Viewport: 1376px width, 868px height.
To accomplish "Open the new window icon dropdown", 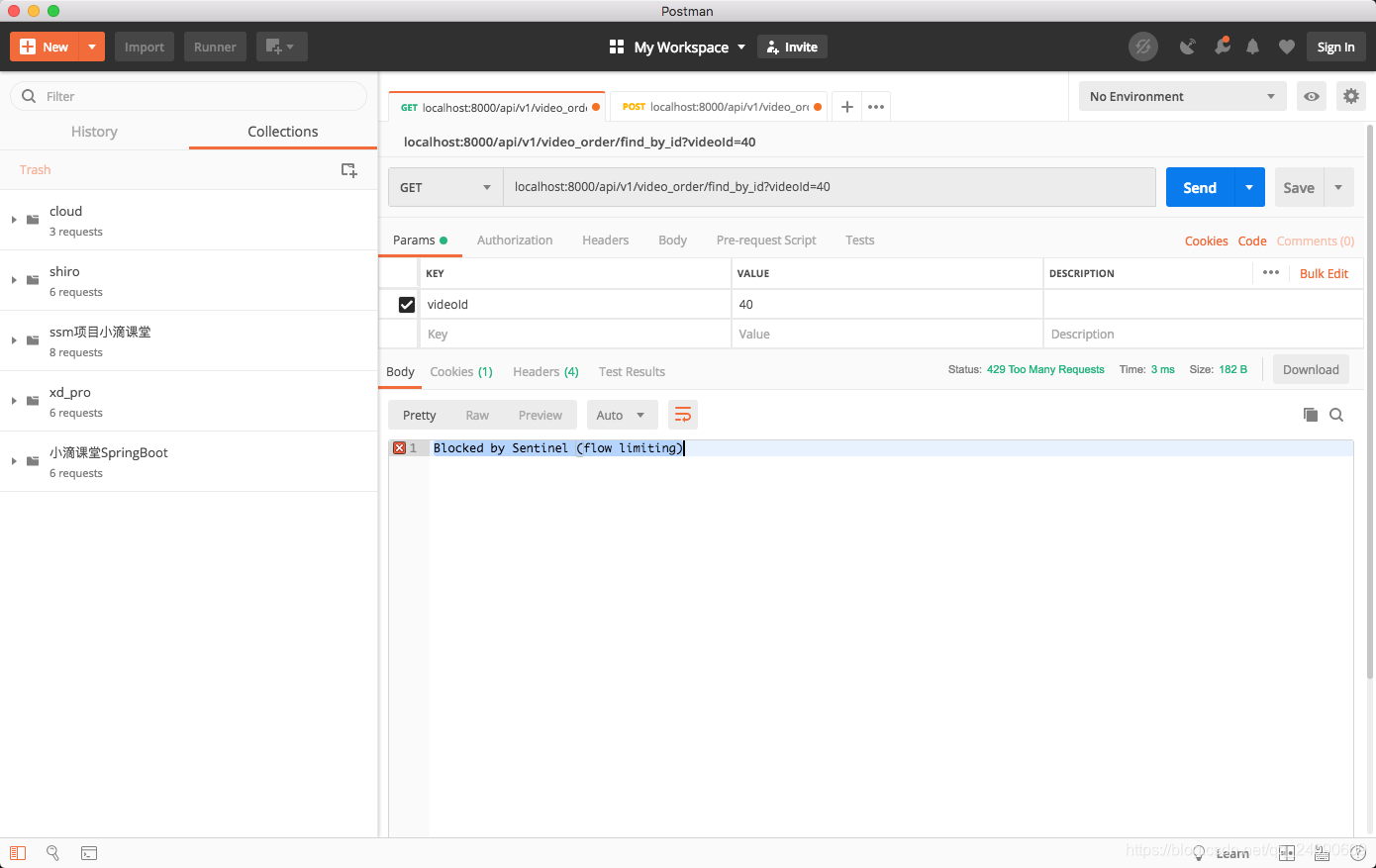I will pos(281,47).
